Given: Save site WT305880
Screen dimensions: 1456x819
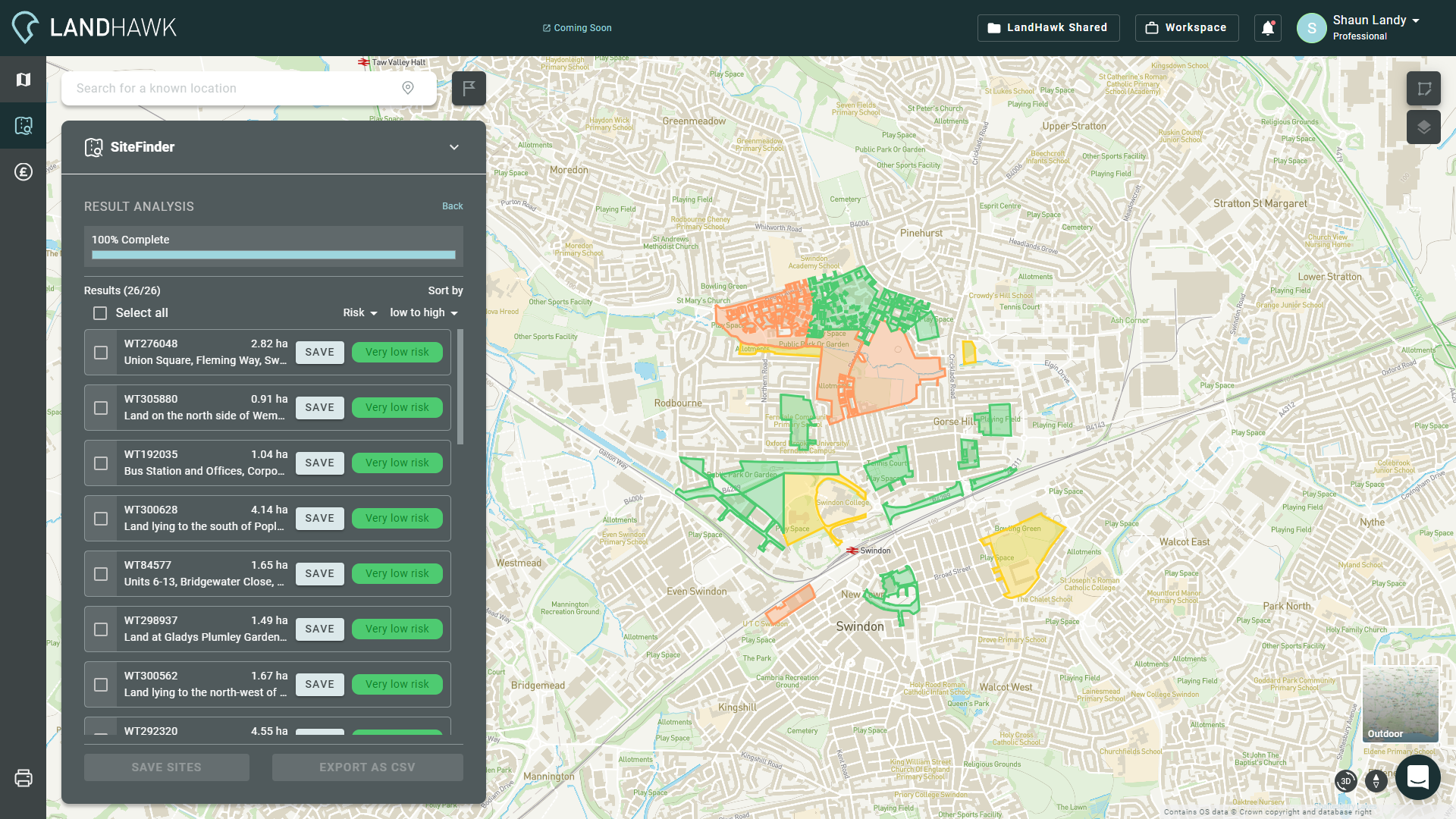Looking at the screenshot, I should point(319,408).
